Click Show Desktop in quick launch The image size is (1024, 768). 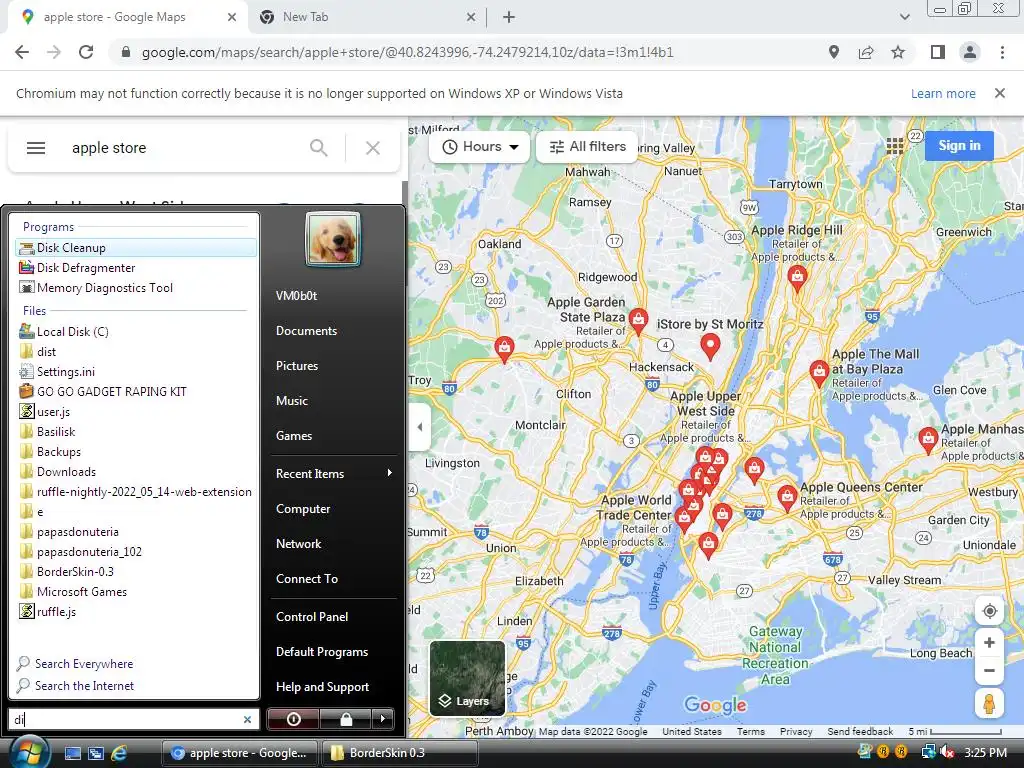(x=72, y=753)
